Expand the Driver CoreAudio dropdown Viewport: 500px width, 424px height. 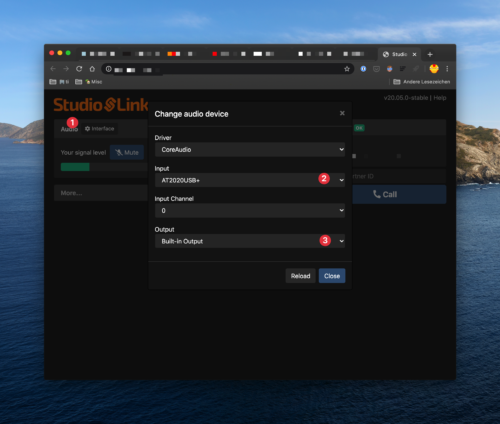250,150
